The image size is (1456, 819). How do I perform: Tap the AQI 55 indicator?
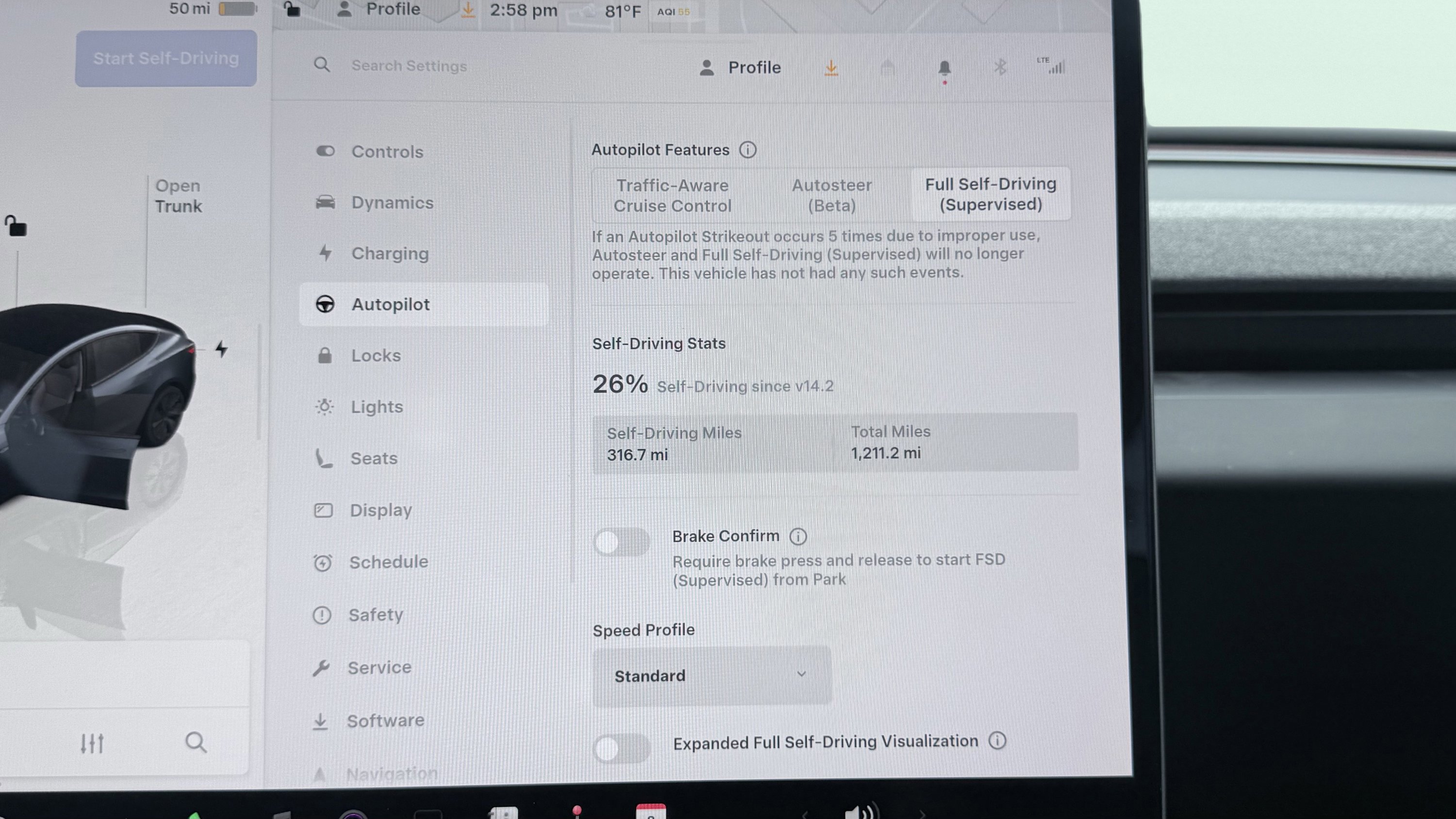tap(673, 11)
